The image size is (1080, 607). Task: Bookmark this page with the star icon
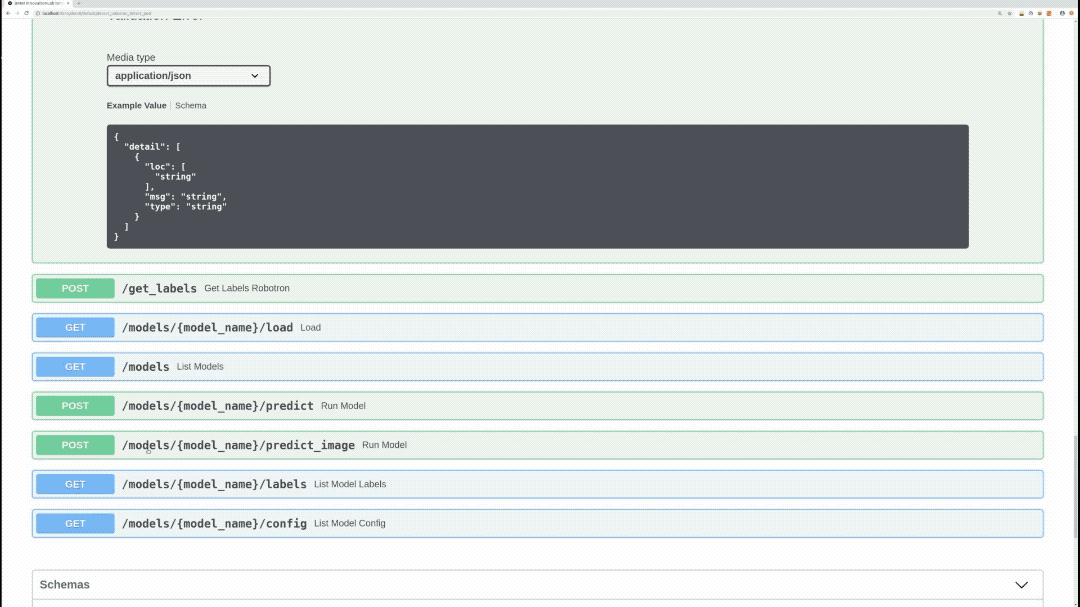point(1010,13)
